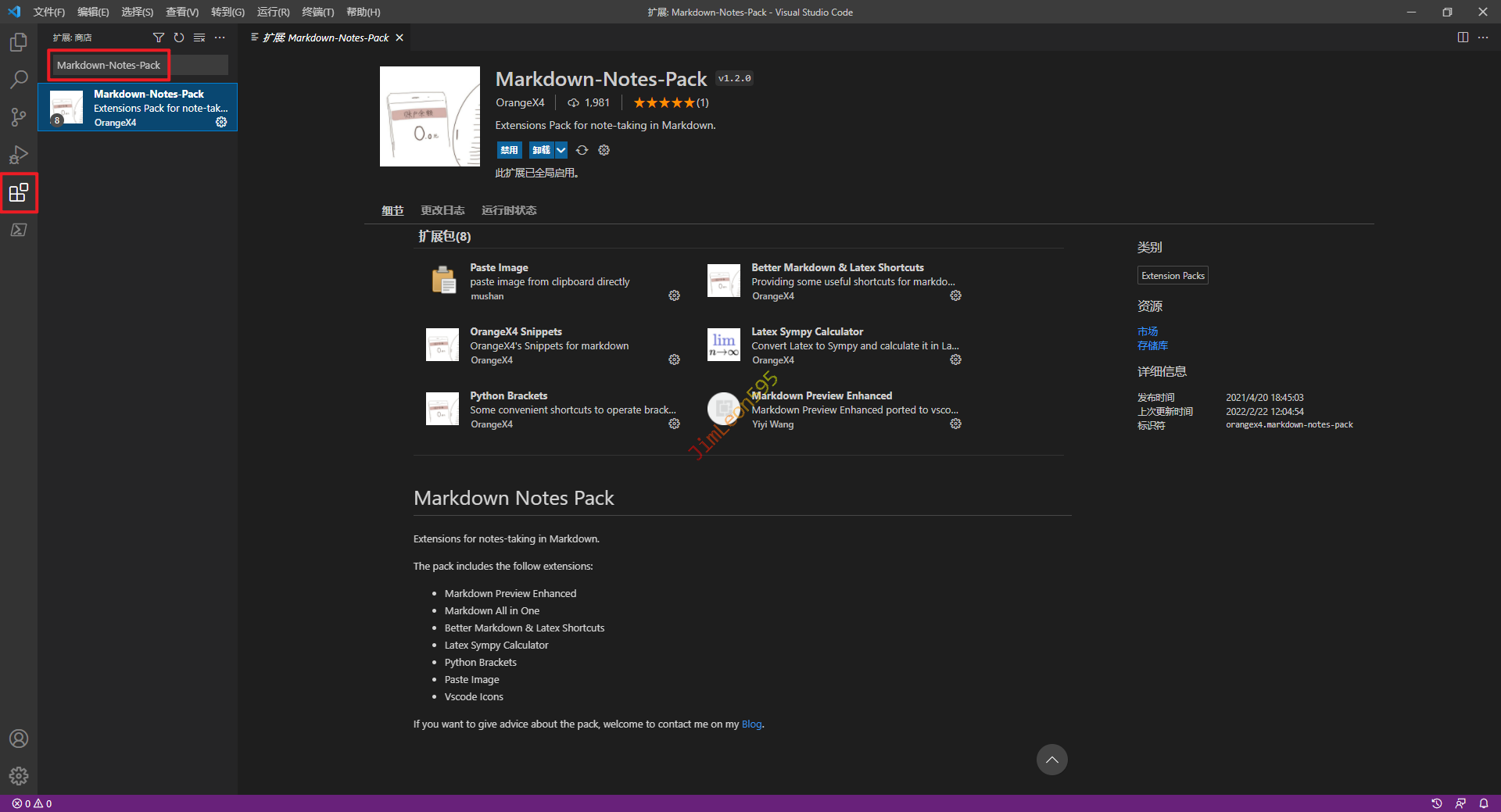Click the Blog link in readme
This screenshot has height=812, width=1501.
[751, 724]
